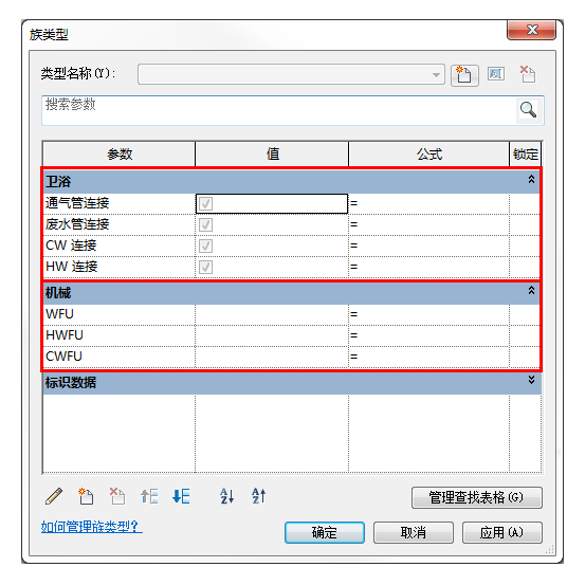Collapse the 卫浴 parameter group
The height and width of the screenshot is (579, 577).
(x=531, y=179)
